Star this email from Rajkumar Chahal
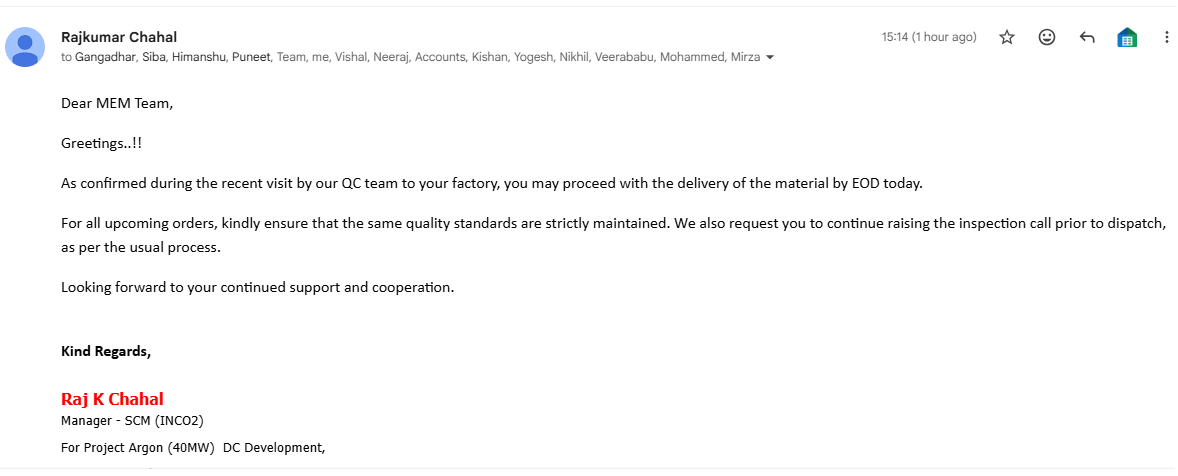Viewport: 1178px width, 476px height. coord(1007,38)
